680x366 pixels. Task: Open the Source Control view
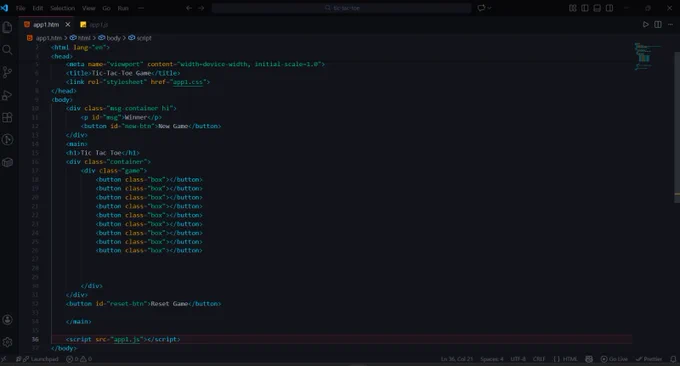click(x=7, y=72)
